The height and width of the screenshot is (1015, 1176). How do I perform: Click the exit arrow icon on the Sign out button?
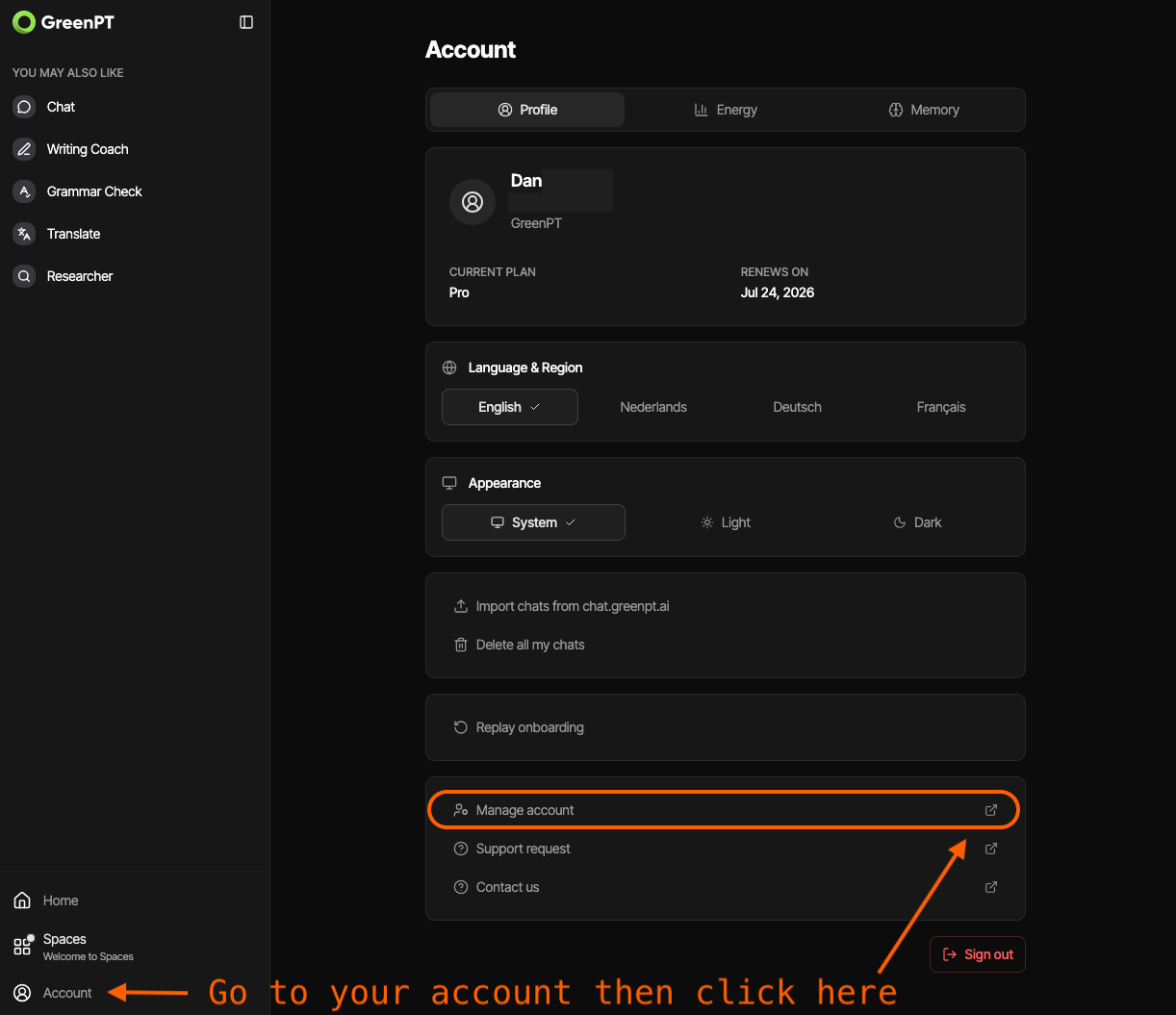[950, 954]
